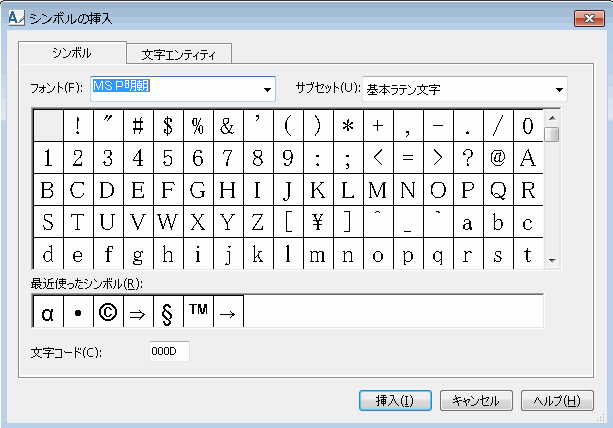
Task: Select the question mark ? symbol
Action: 468,158
